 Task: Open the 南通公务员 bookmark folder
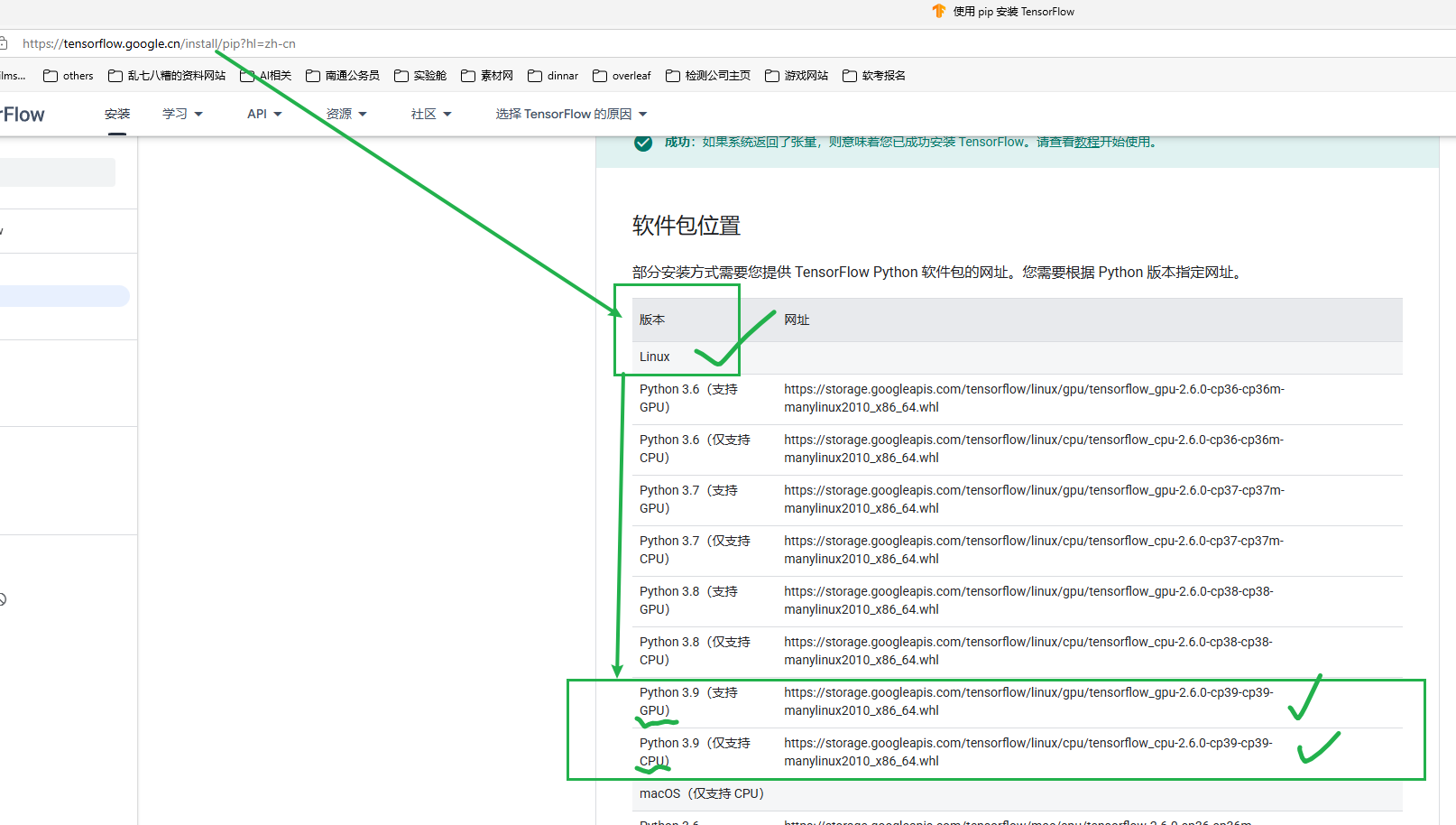(343, 76)
